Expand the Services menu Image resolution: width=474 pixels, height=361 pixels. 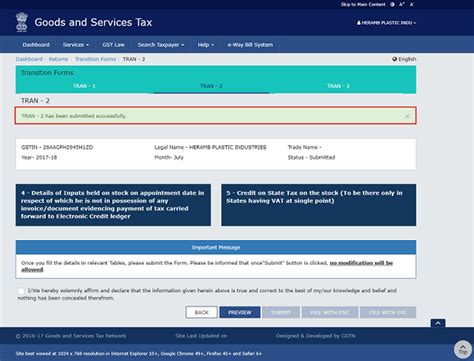[76, 45]
